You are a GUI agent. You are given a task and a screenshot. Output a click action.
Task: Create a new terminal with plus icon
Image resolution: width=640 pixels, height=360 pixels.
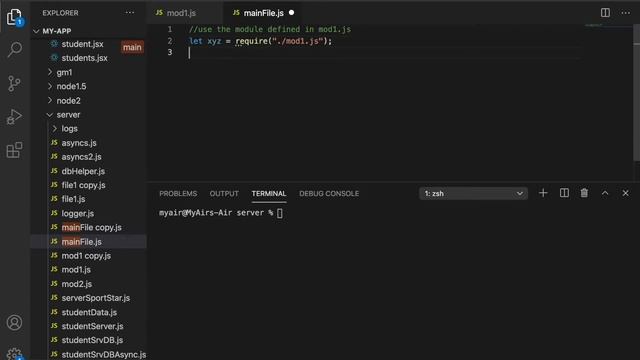click(x=543, y=193)
